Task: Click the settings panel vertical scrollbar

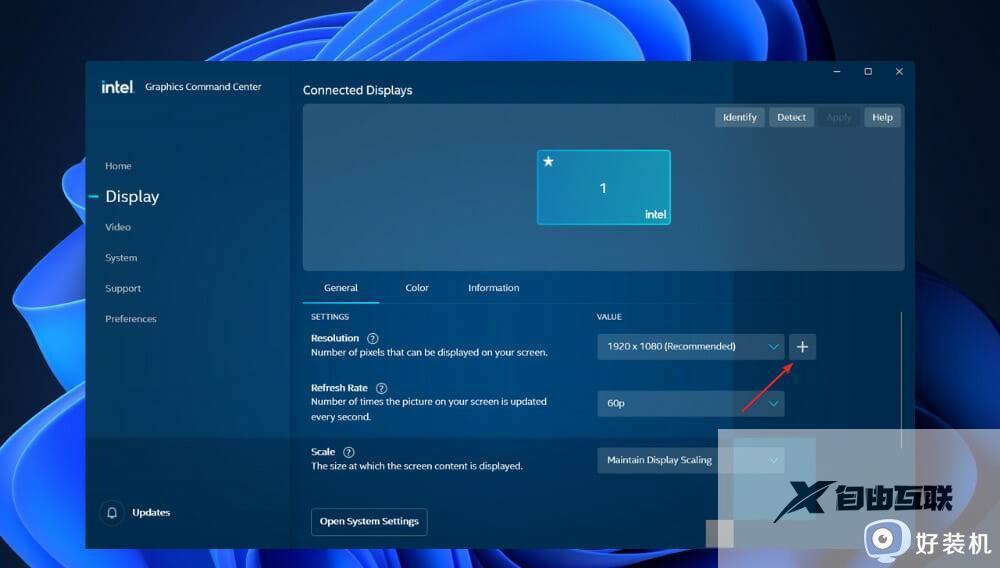Action: (x=901, y=380)
